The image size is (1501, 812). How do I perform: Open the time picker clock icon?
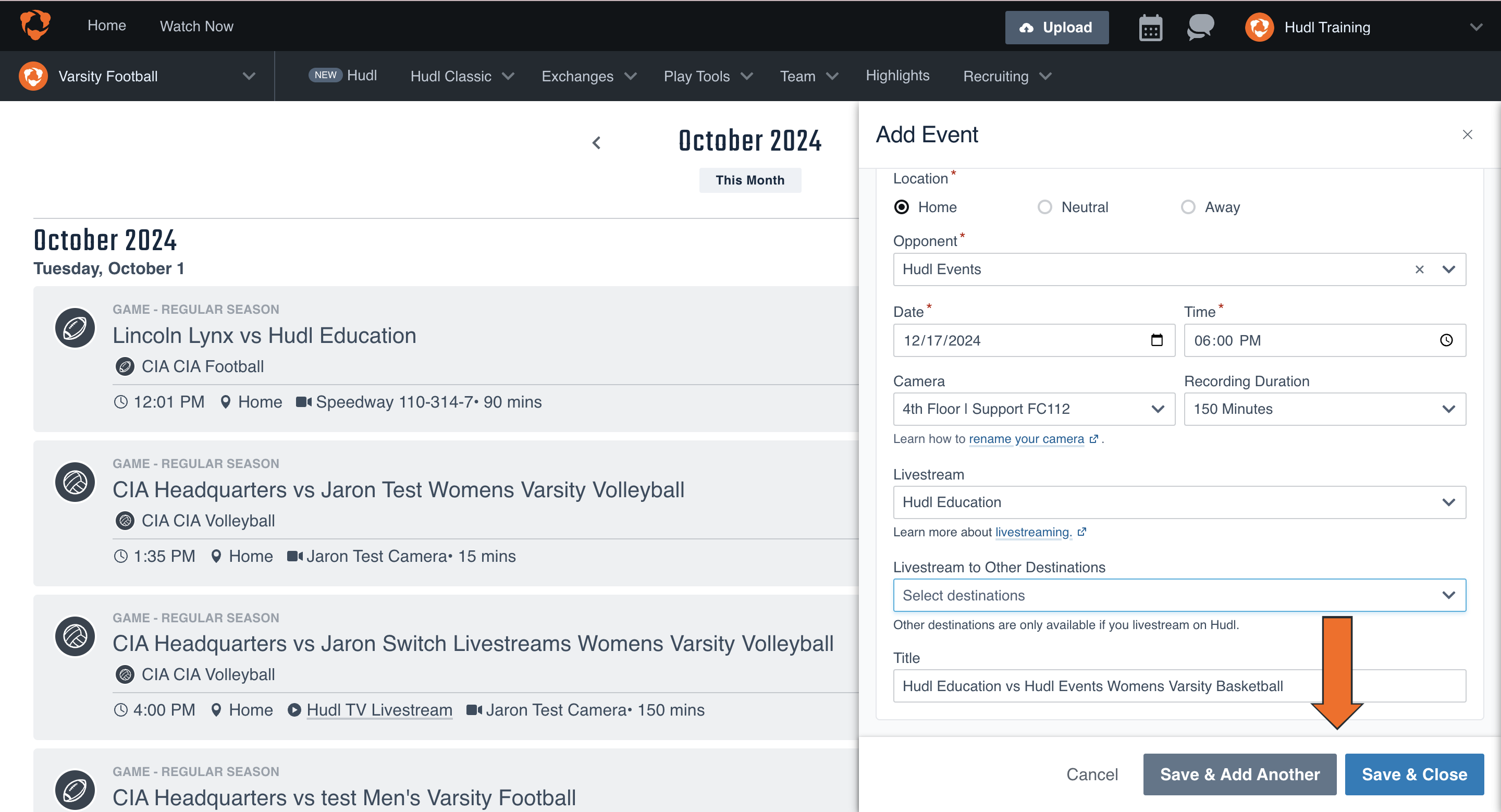click(x=1446, y=340)
